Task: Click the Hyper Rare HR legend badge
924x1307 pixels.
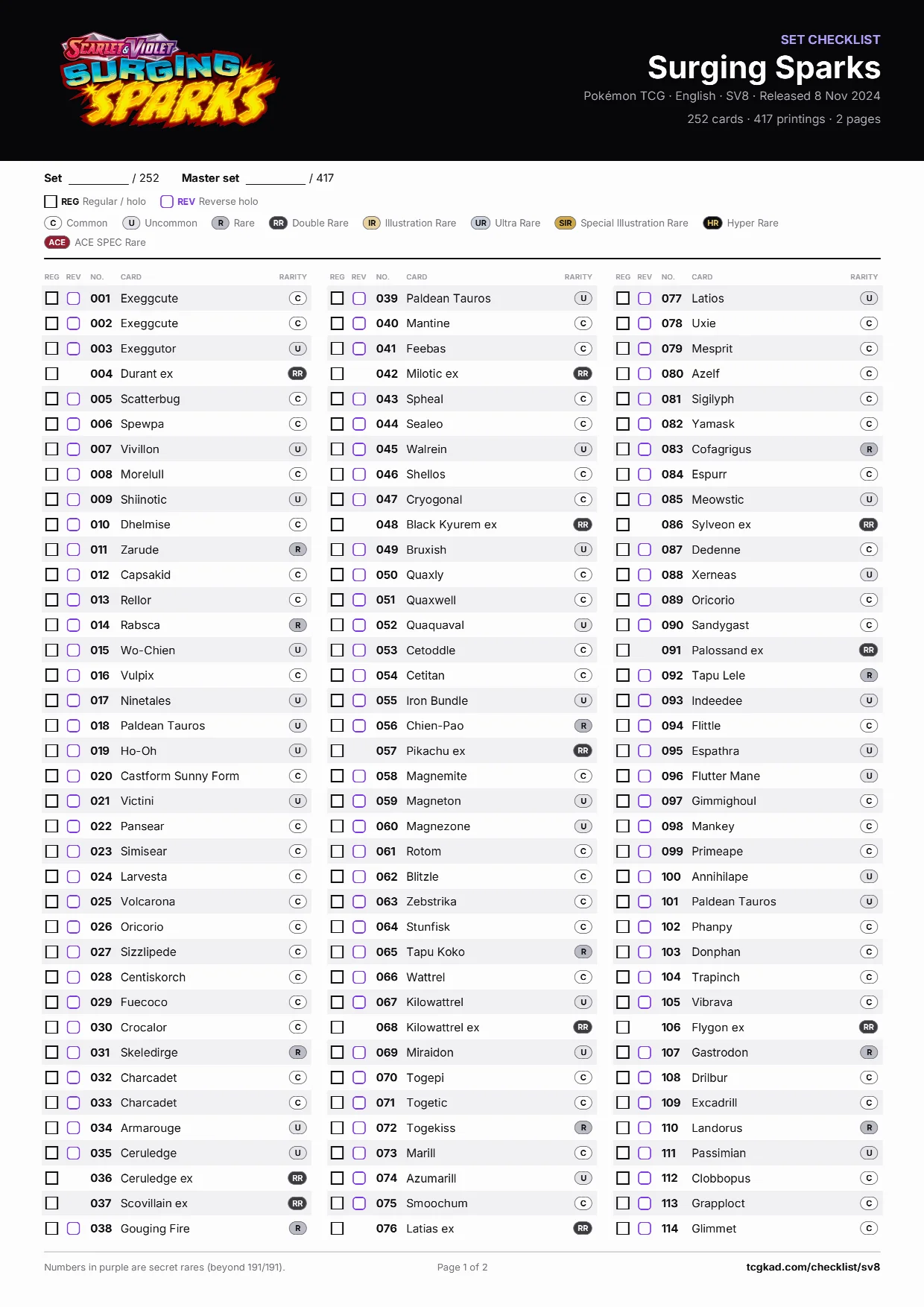Action: click(x=712, y=223)
